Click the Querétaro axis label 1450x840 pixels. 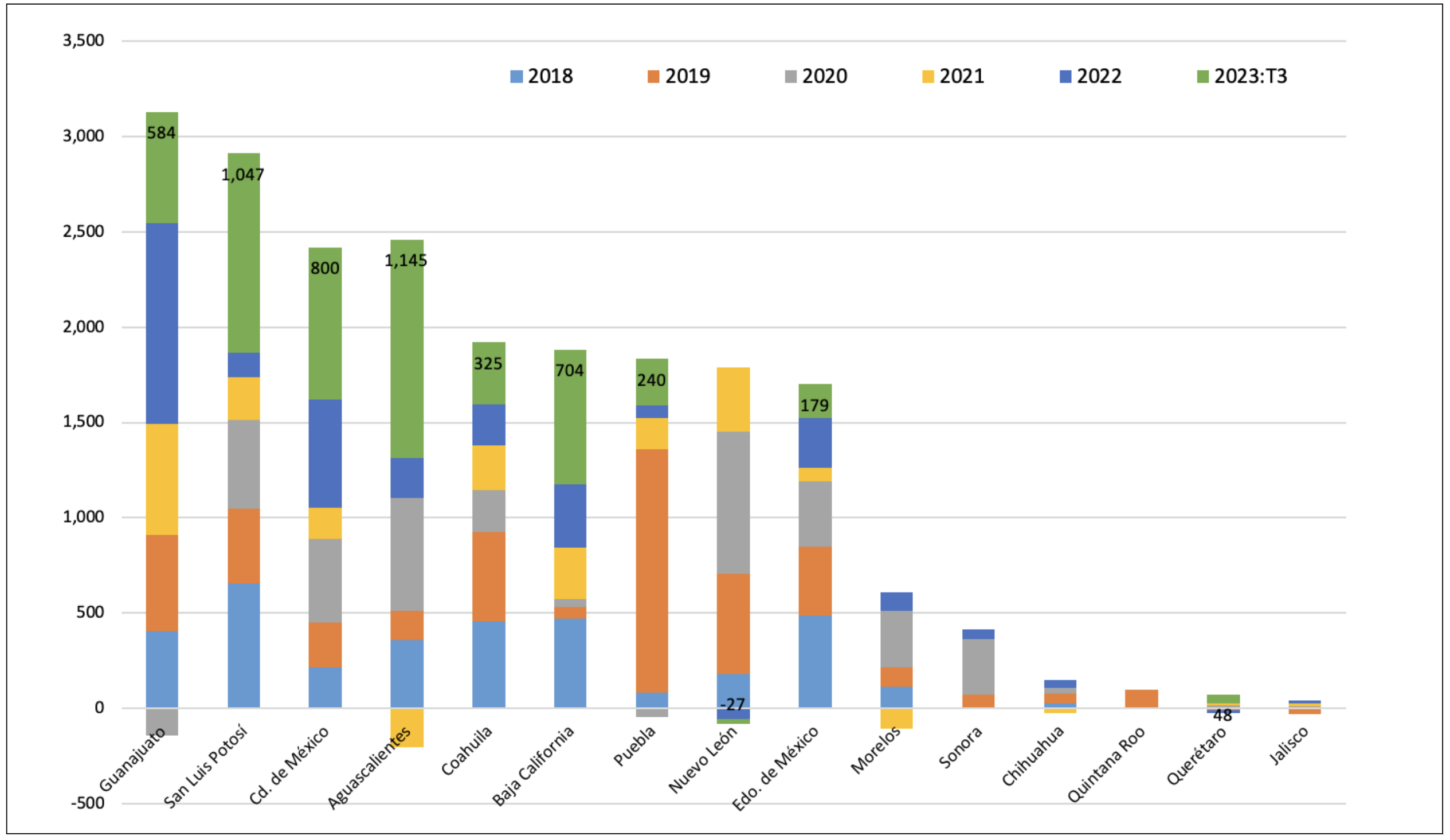1196,756
